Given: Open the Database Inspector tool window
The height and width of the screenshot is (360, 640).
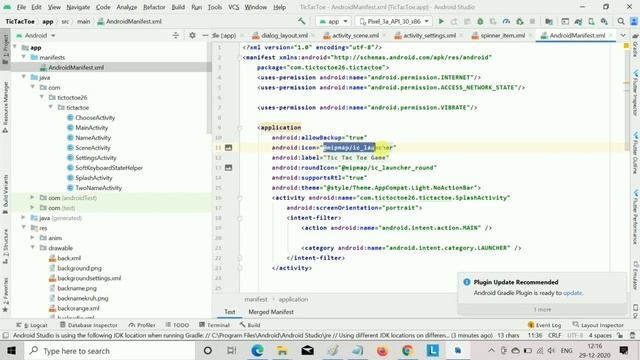Looking at the screenshot, I should point(89,325).
